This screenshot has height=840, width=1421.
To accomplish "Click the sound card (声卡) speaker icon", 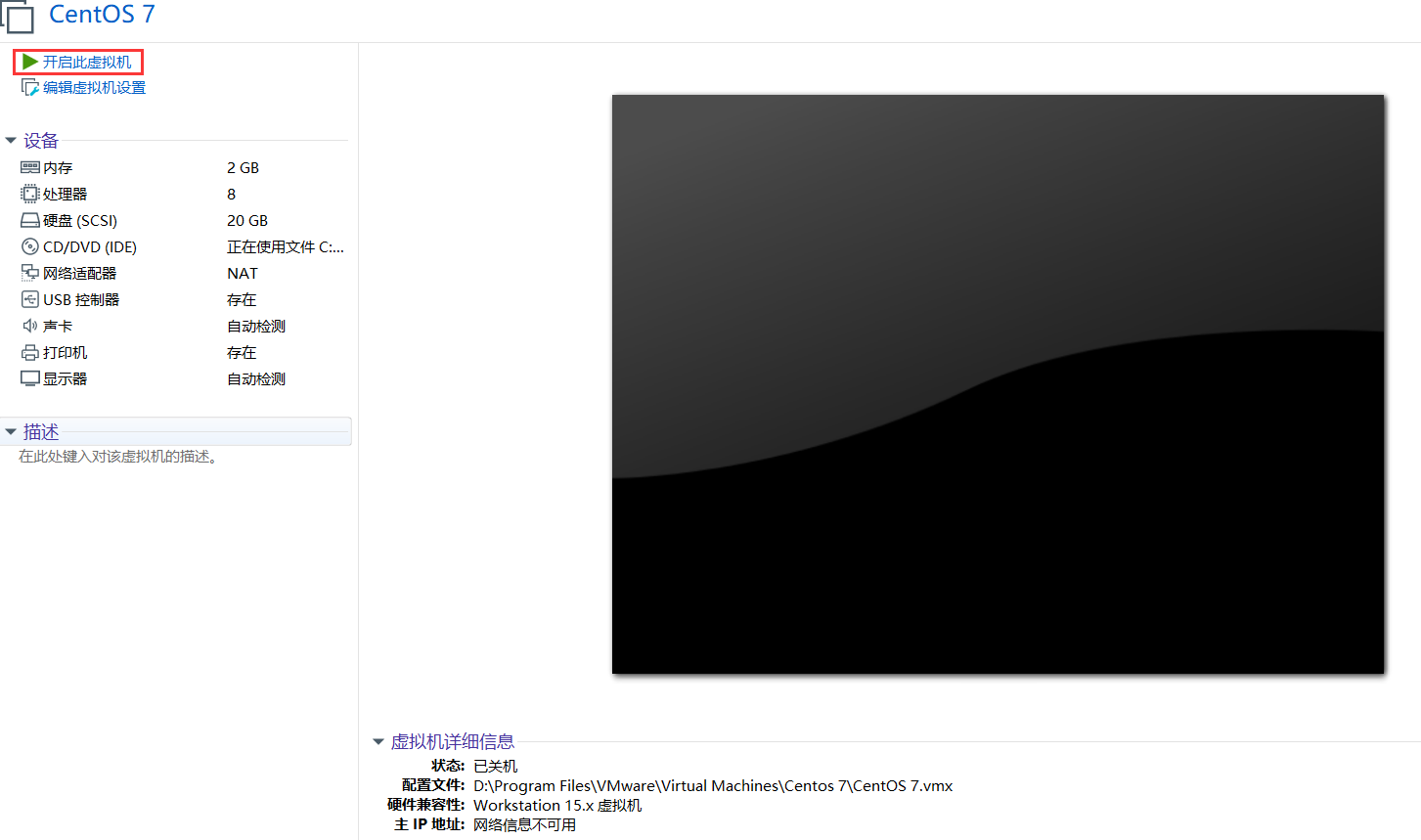I will (30, 327).
